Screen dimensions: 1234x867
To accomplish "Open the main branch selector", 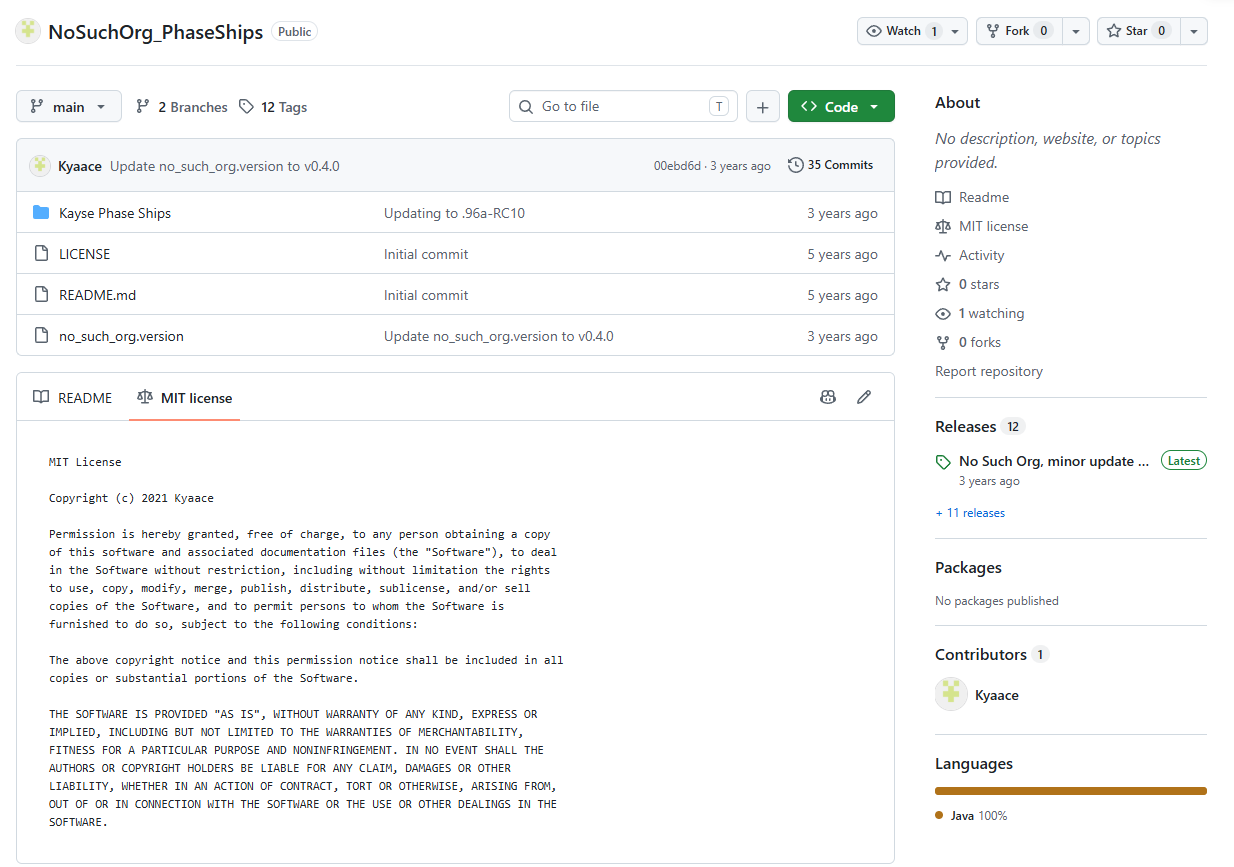I will (x=69, y=106).
